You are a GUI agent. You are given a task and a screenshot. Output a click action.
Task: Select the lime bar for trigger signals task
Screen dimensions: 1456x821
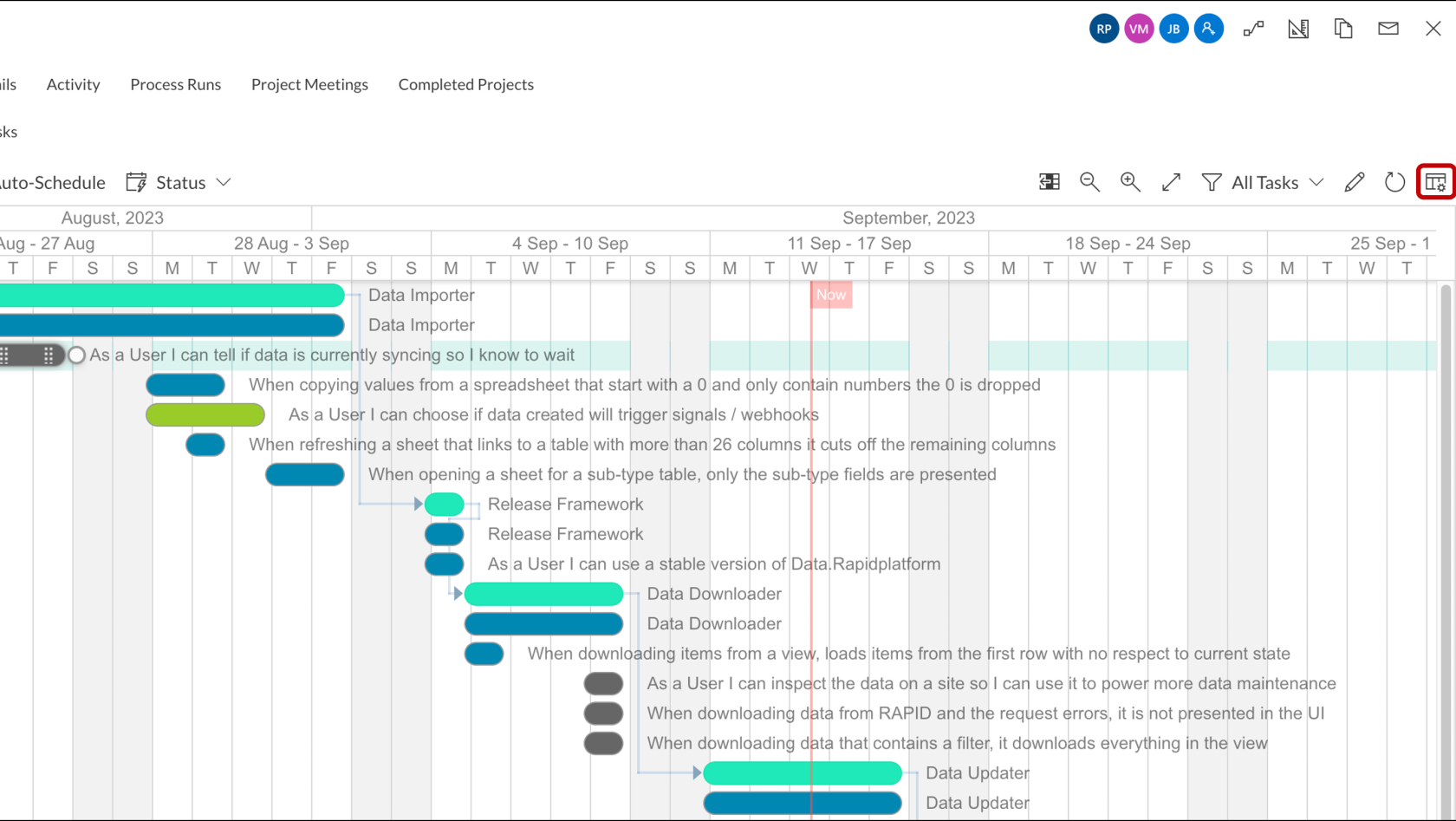(205, 414)
